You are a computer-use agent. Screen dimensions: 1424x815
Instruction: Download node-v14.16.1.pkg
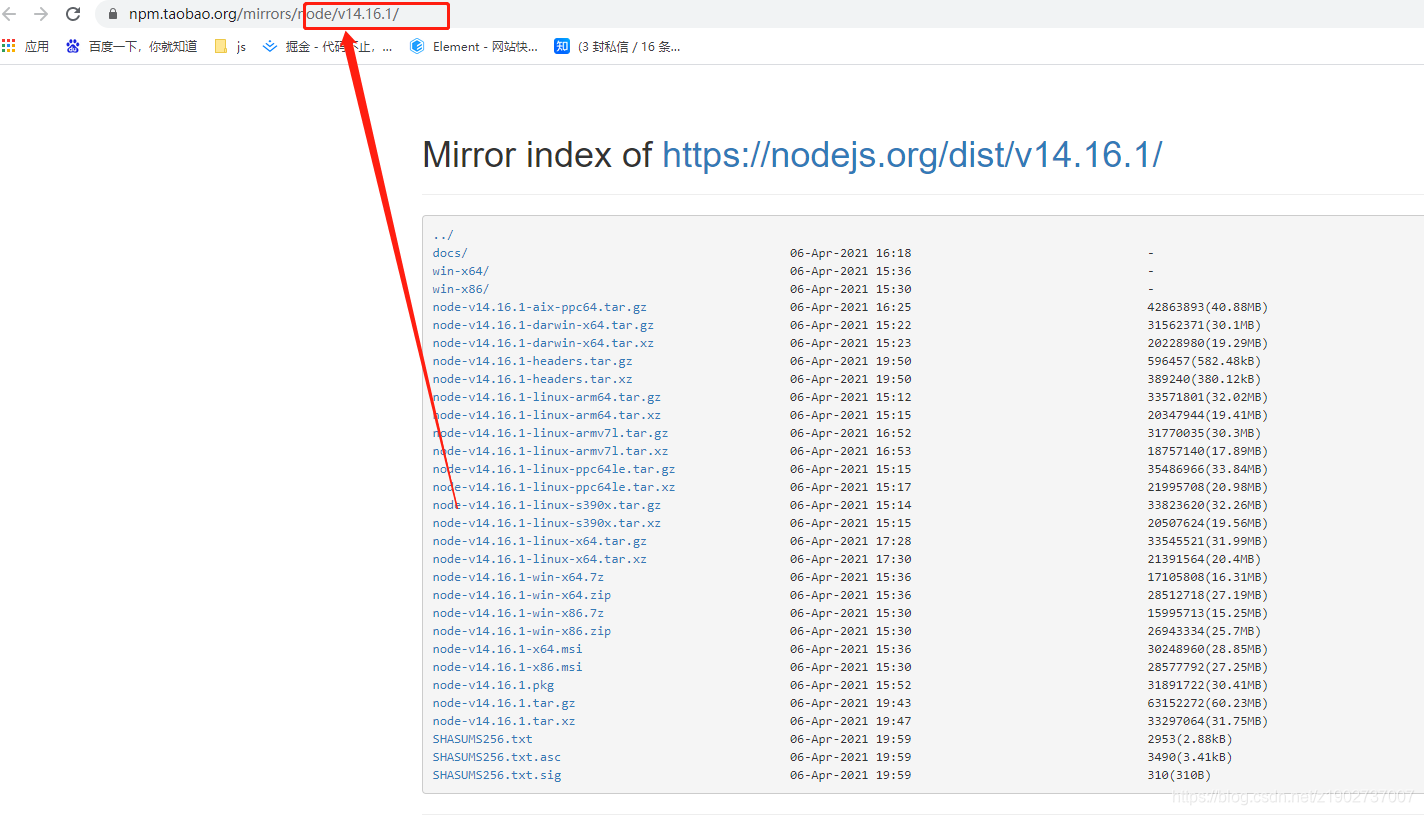pos(493,685)
